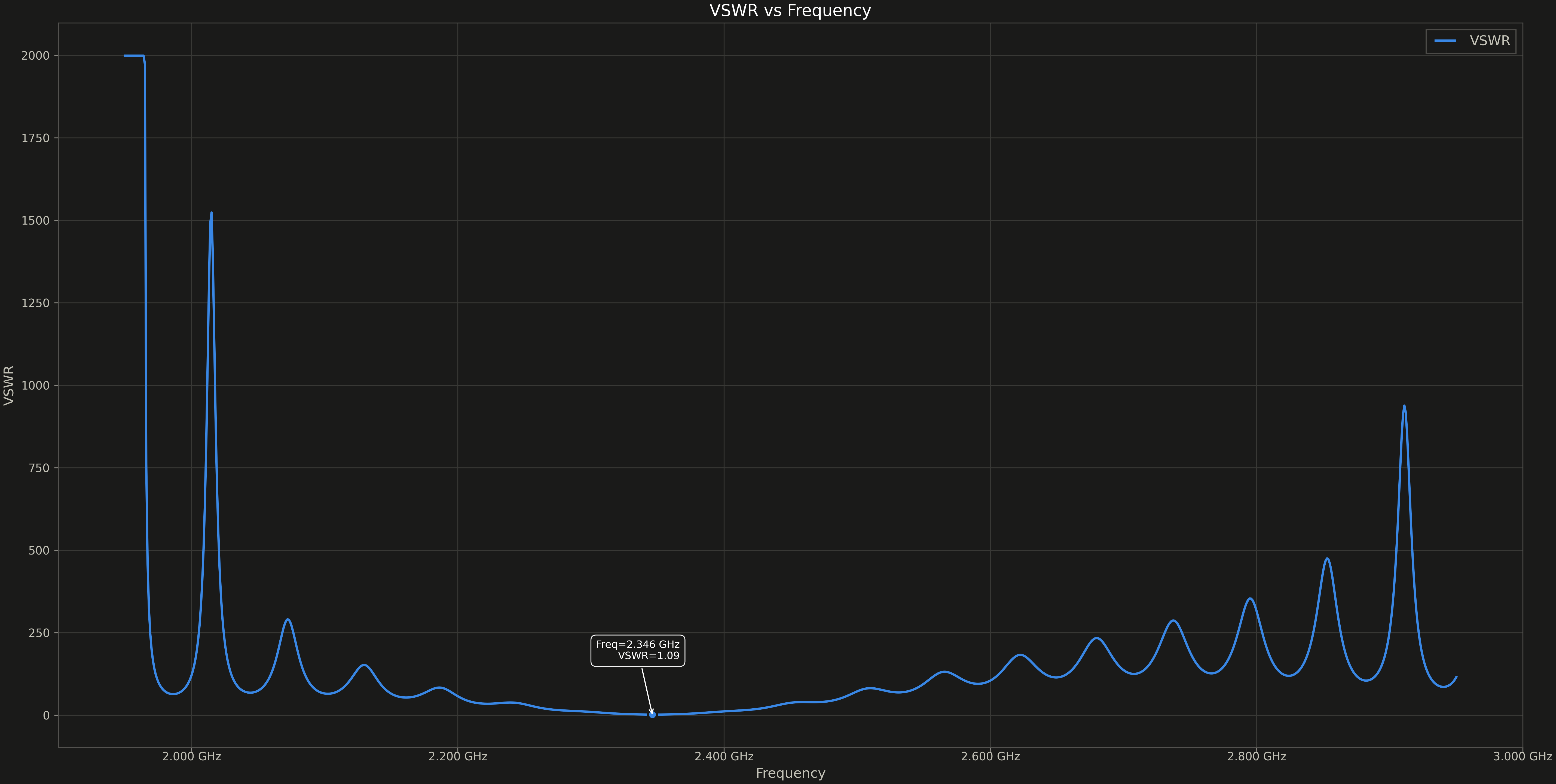Click the rotated "VSWR" y-axis label
This screenshot has width=1556, height=784.
coord(9,385)
